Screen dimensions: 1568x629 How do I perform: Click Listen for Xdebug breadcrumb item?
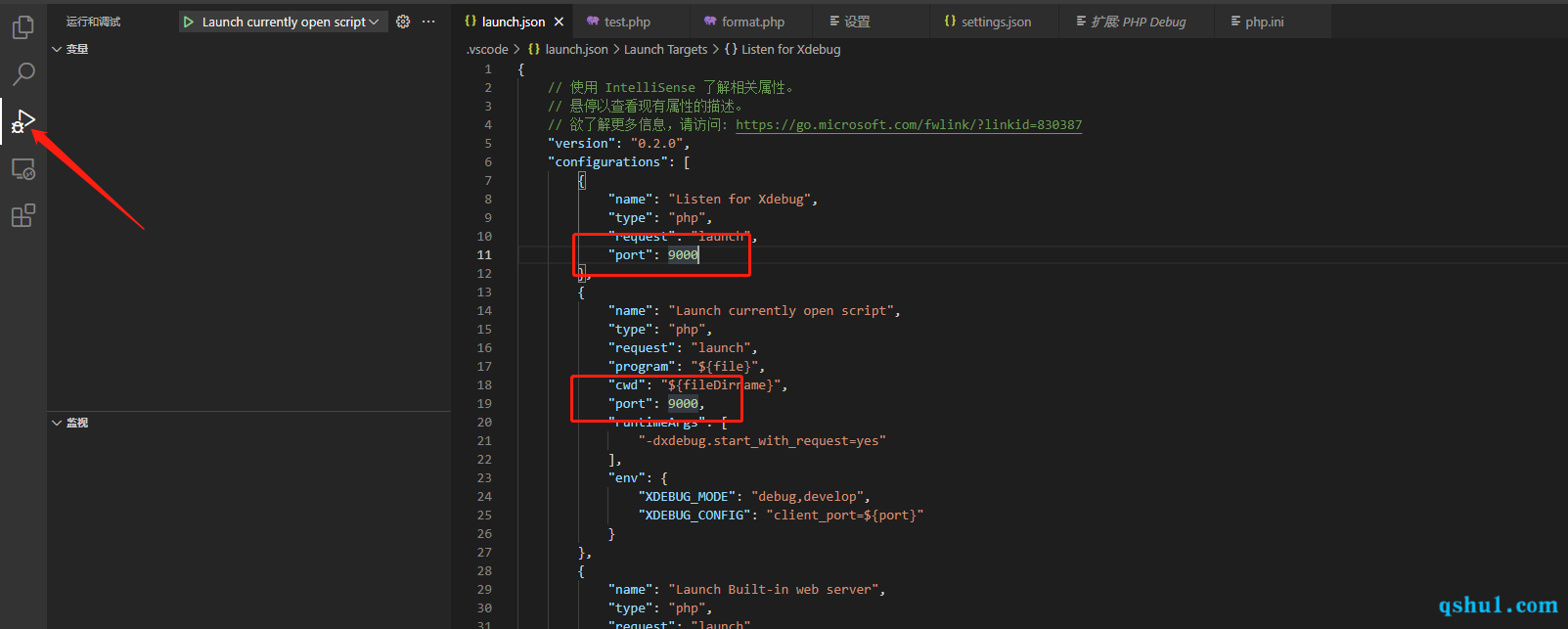click(790, 49)
